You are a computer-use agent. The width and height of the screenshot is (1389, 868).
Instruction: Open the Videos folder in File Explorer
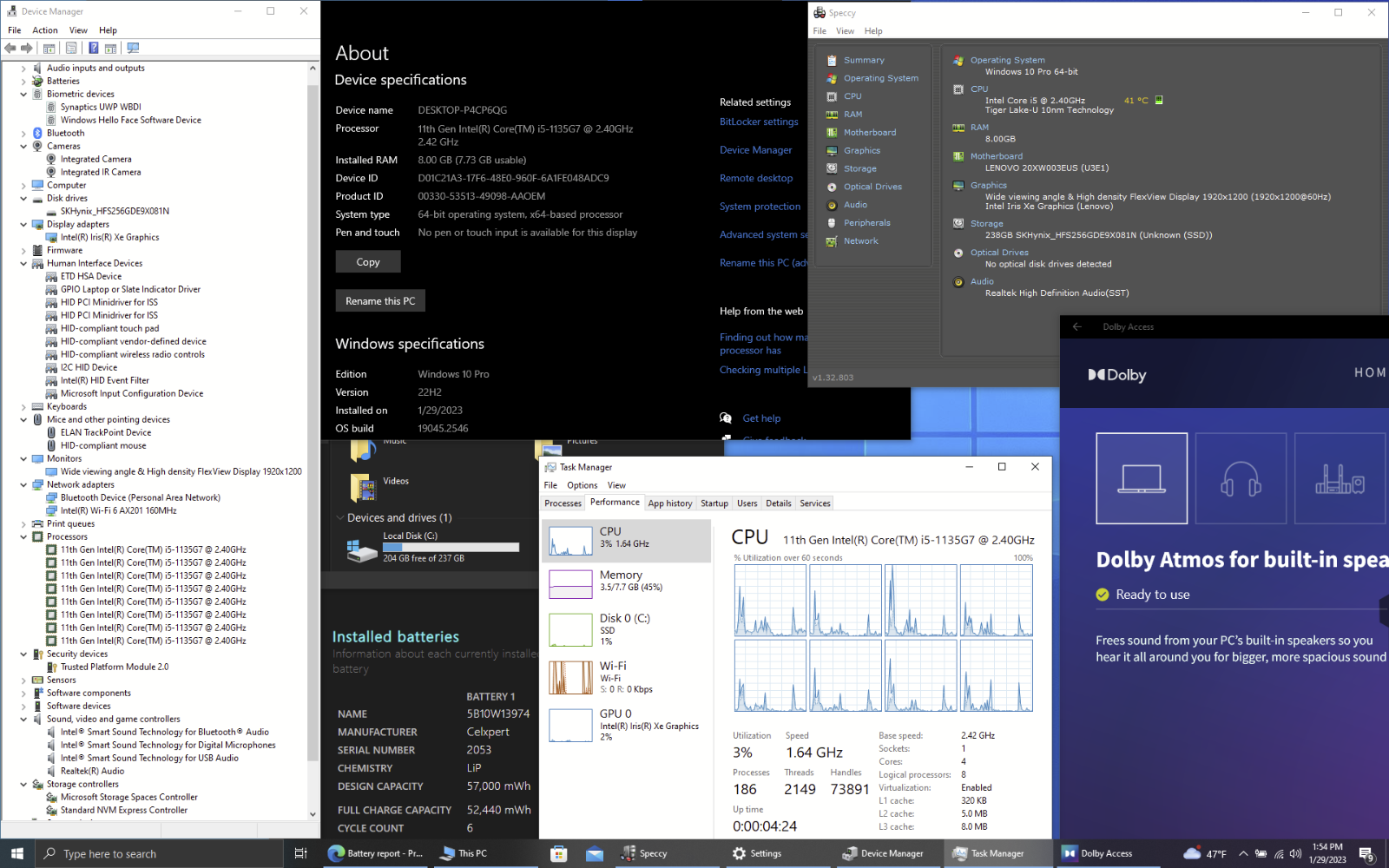pyautogui.click(x=379, y=487)
